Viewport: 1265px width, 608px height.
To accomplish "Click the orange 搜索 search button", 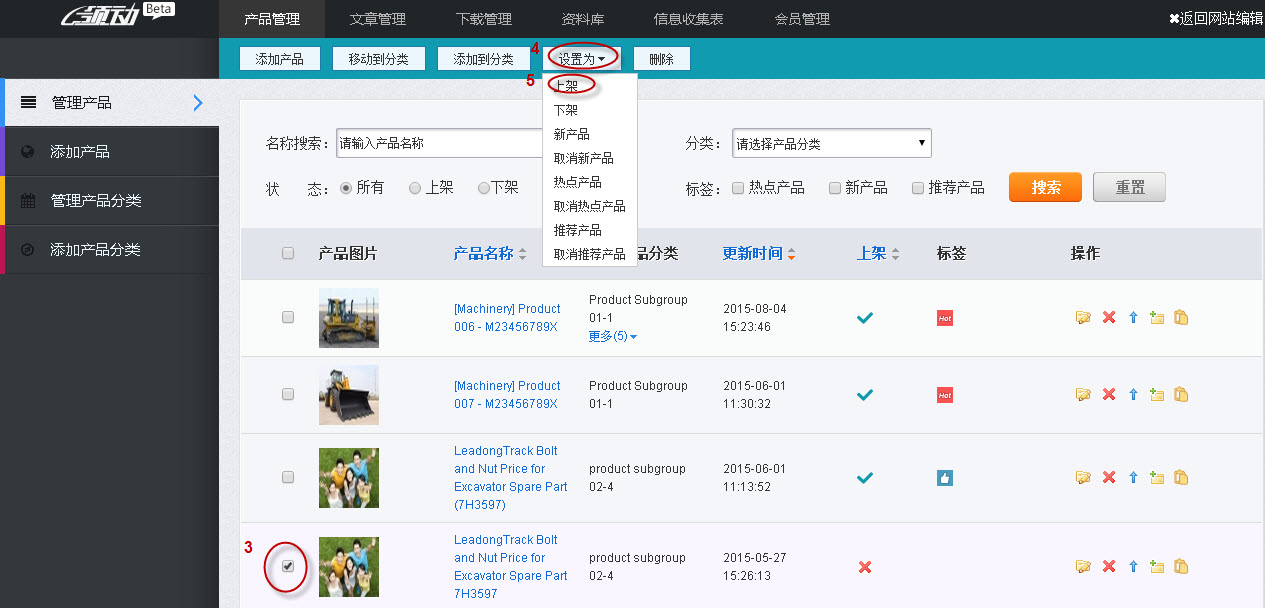I will [x=1044, y=187].
